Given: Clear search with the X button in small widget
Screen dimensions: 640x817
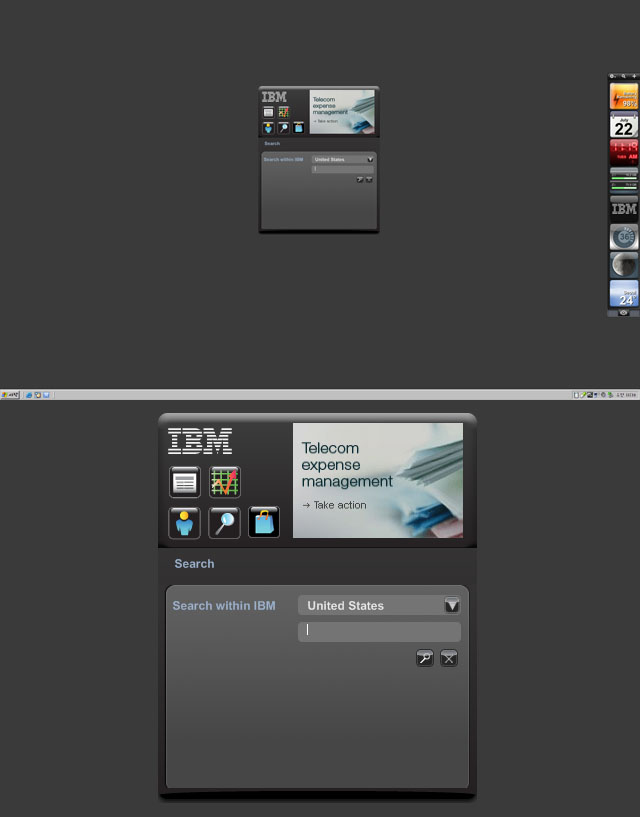Looking at the screenshot, I should (369, 180).
